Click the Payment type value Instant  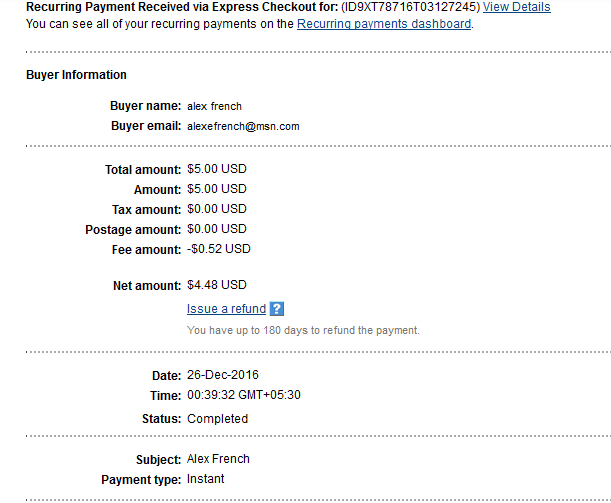click(x=206, y=479)
